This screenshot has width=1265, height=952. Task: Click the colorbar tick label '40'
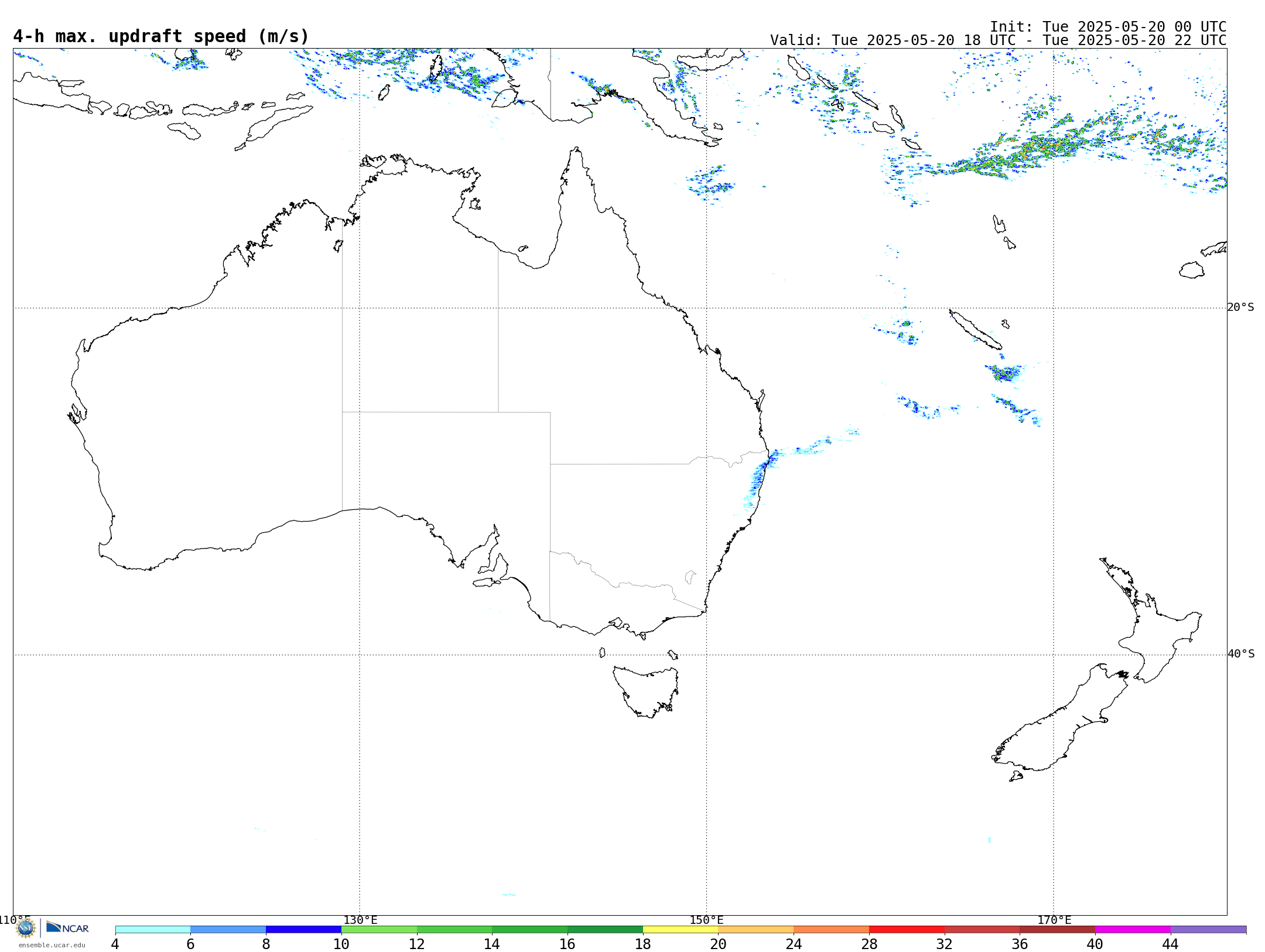[x=1095, y=944]
